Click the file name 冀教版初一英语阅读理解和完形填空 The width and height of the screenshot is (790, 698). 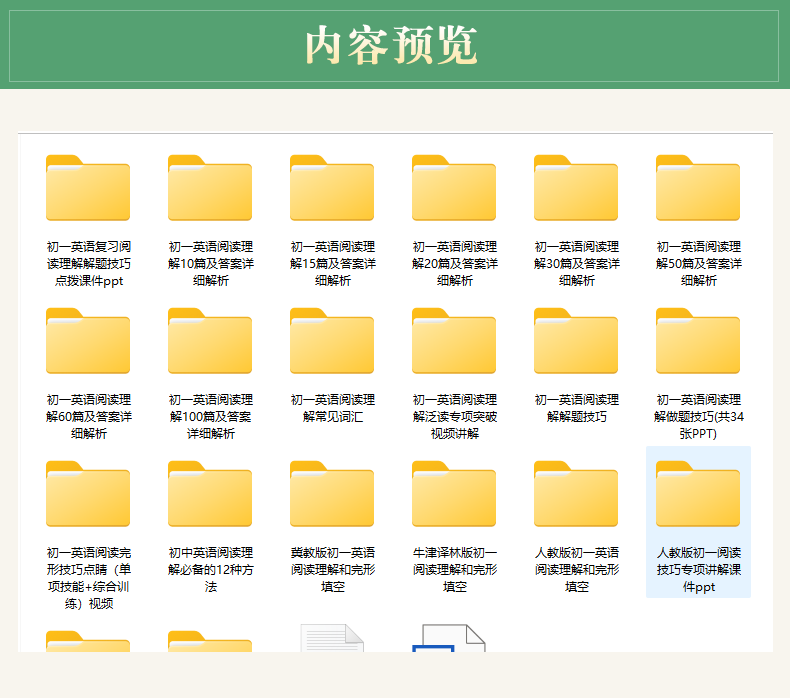pos(333,569)
